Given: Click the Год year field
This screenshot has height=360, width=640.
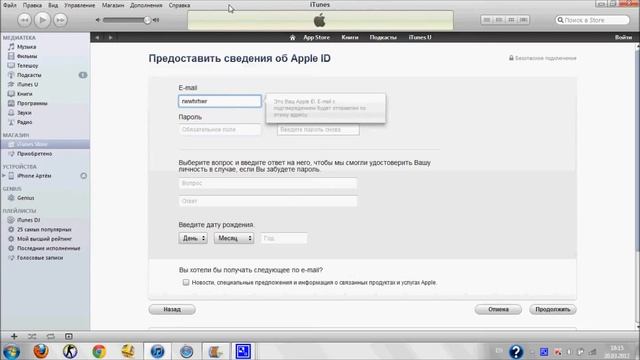Looking at the screenshot, I should [x=284, y=238].
